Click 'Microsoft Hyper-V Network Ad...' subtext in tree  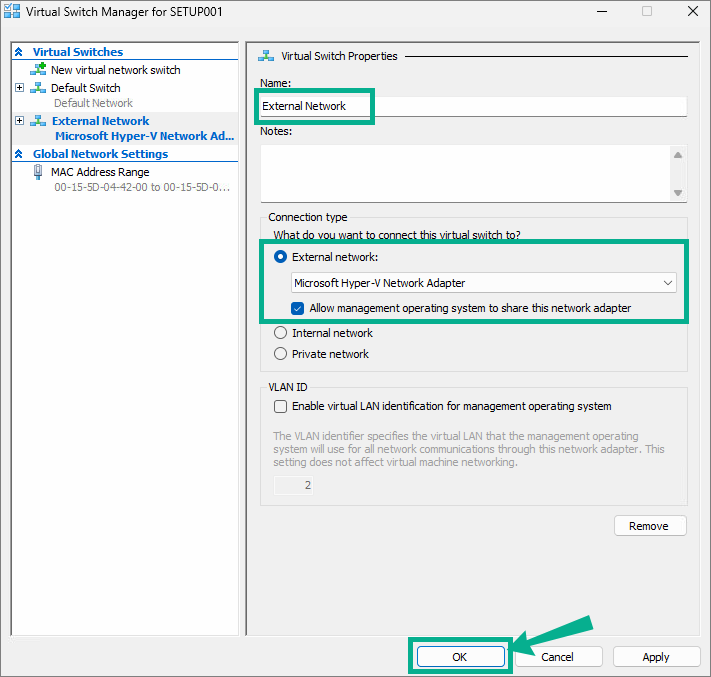click(145, 136)
